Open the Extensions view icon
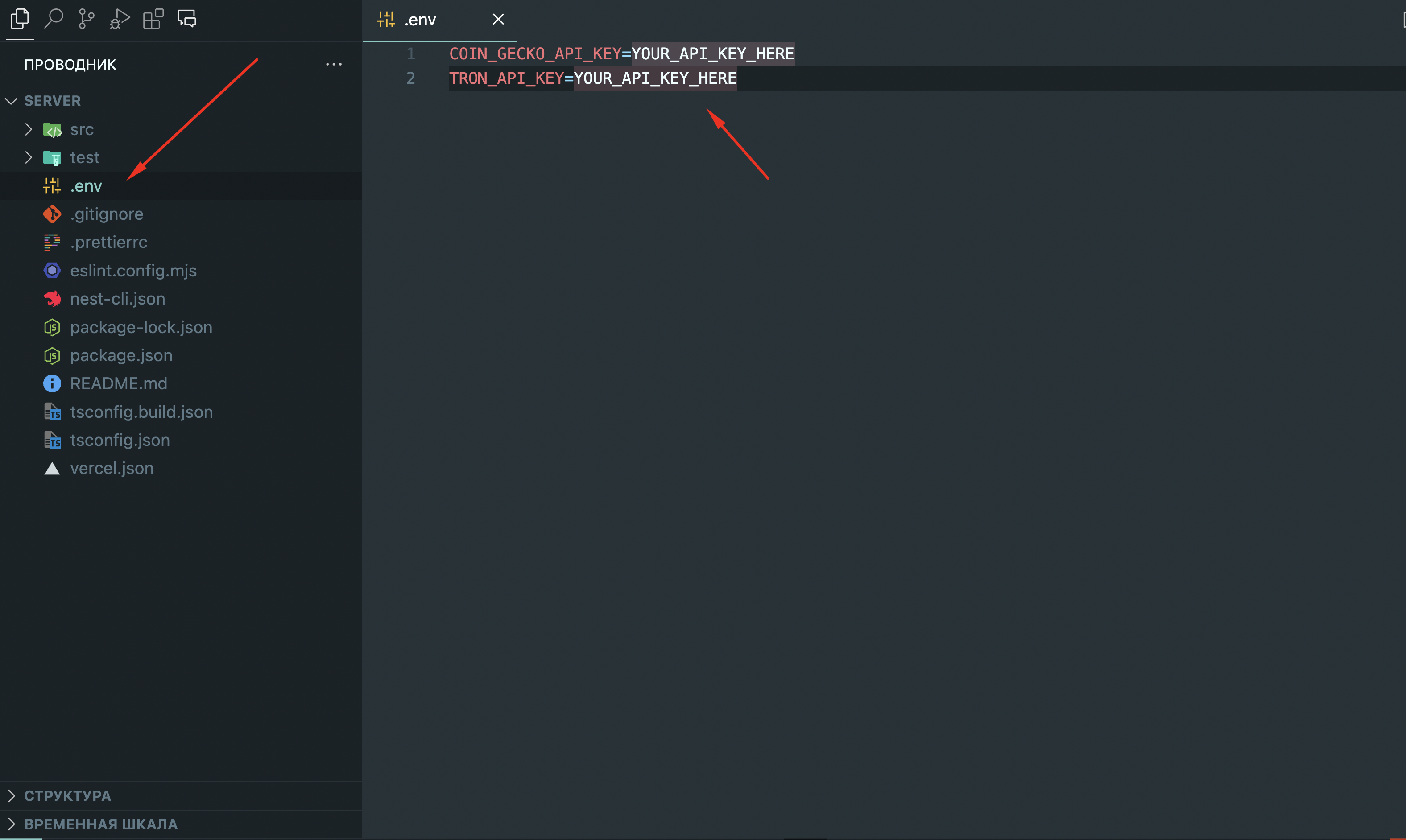1406x840 pixels. coord(153,19)
